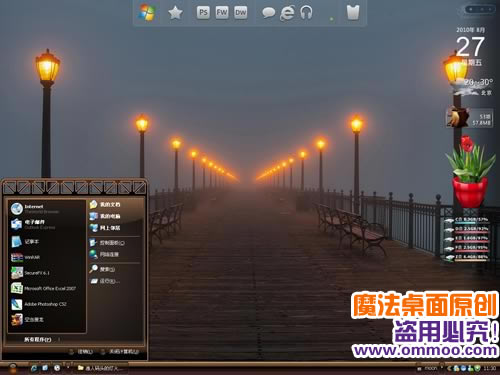
Task: Expand 所有程序 all programs list
Action: point(42,339)
